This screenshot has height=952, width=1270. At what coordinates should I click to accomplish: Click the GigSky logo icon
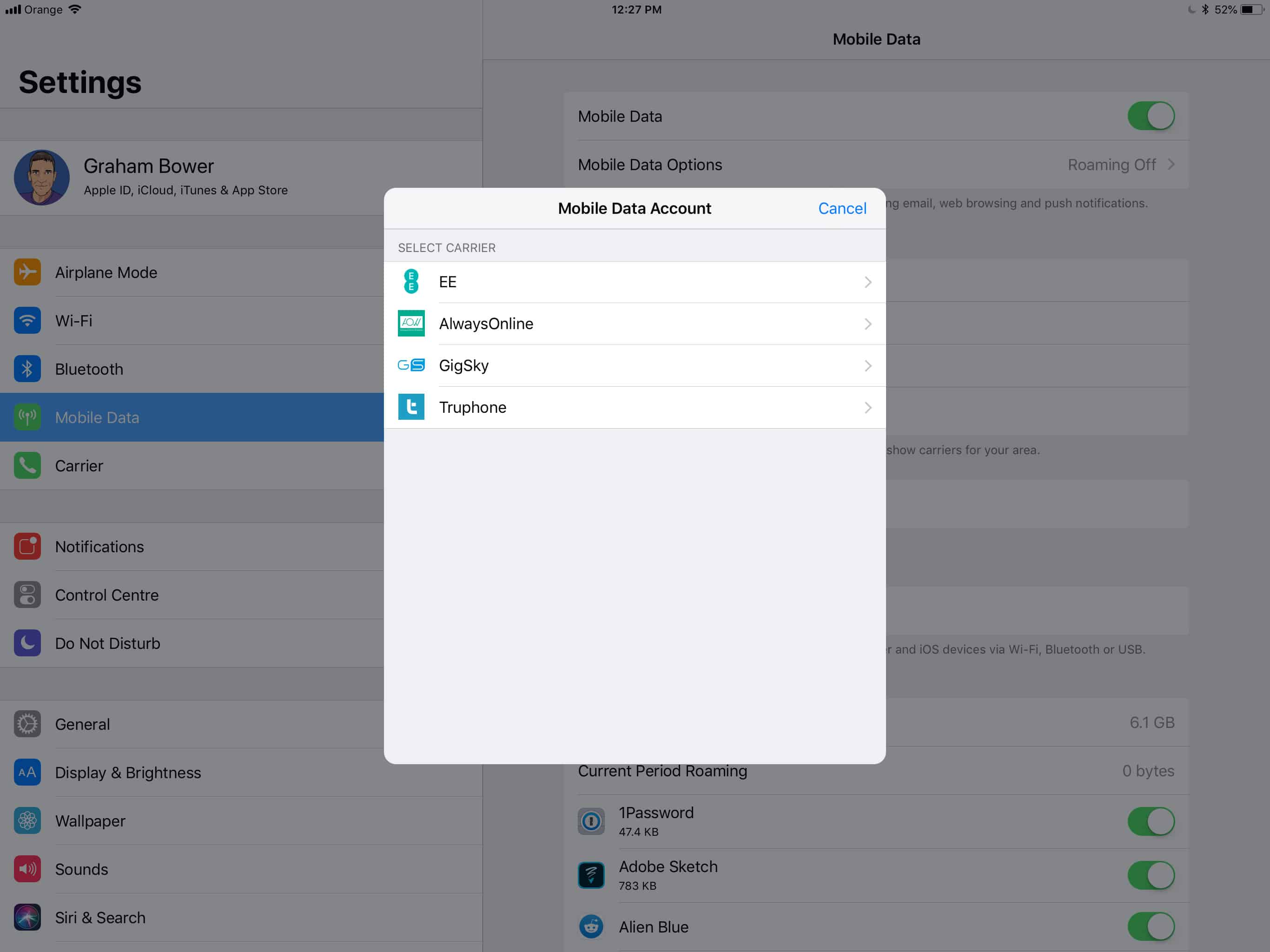411,365
